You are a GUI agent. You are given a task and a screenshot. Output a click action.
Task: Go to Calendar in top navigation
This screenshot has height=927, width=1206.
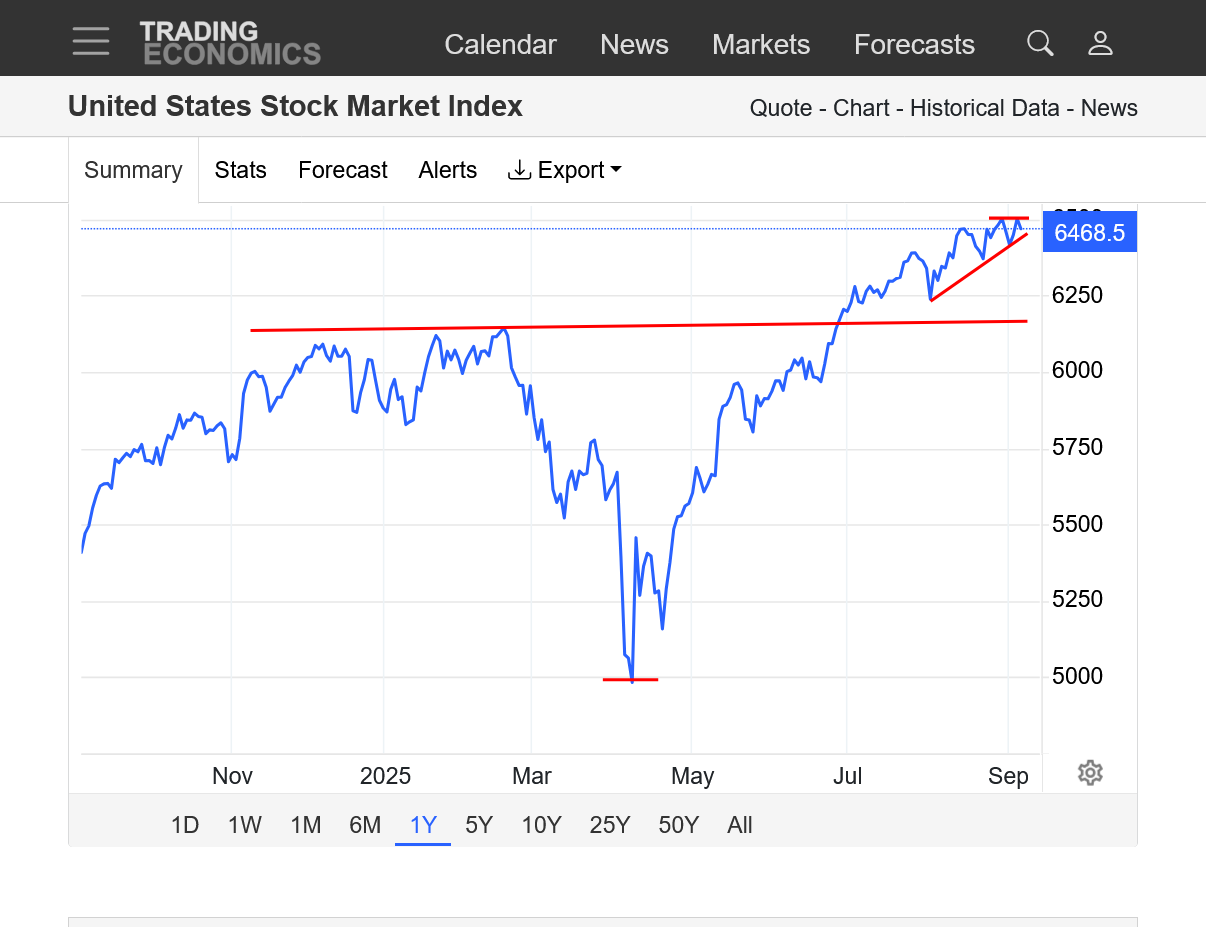pyautogui.click(x=500, y=44)
